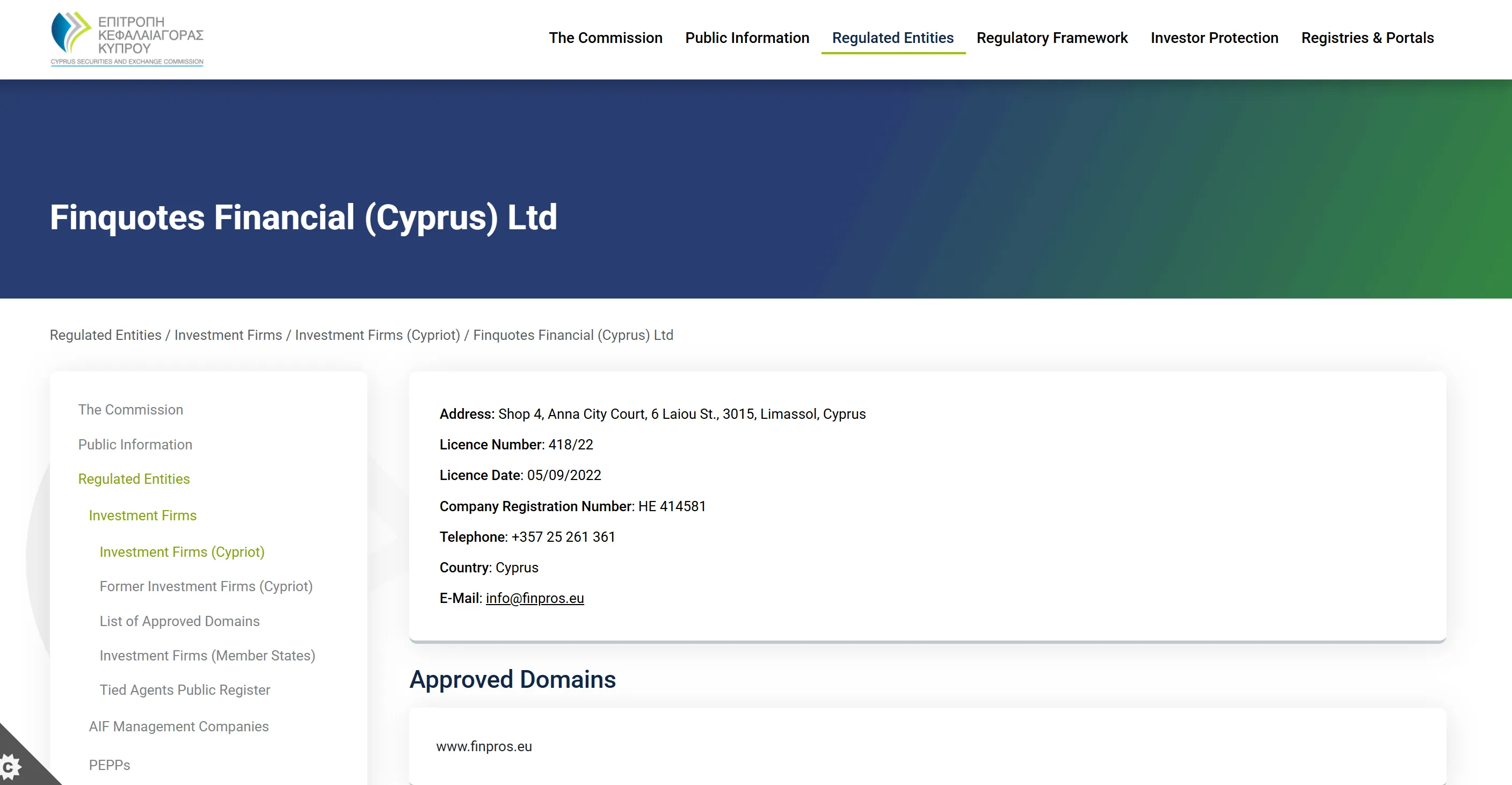The image size is (1512, 785).
Task: Open The Commission top menu
Action: [605, 38]
